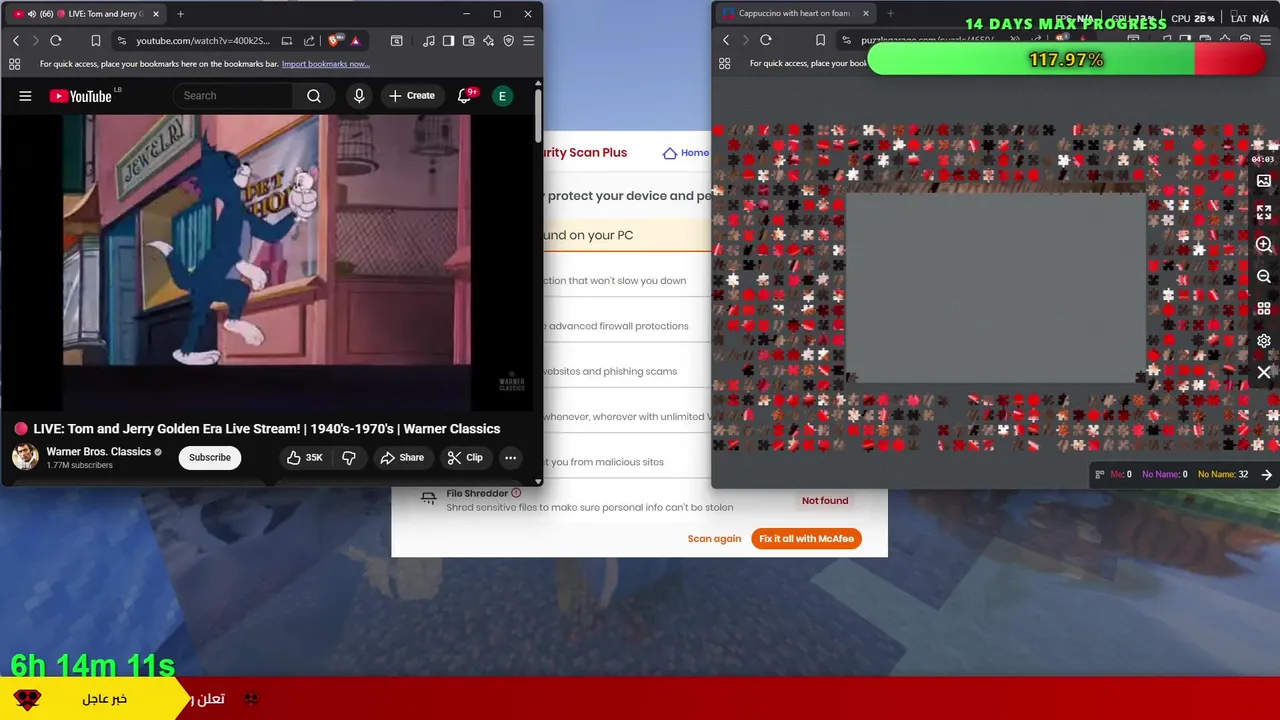Open more actions for the YouTube video

tap(510, 458)
